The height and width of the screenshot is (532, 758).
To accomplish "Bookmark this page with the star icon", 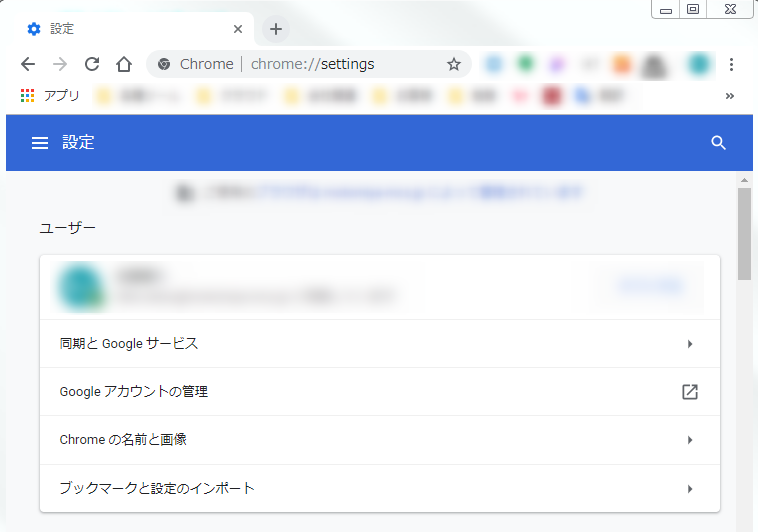I will pos(453,64).
